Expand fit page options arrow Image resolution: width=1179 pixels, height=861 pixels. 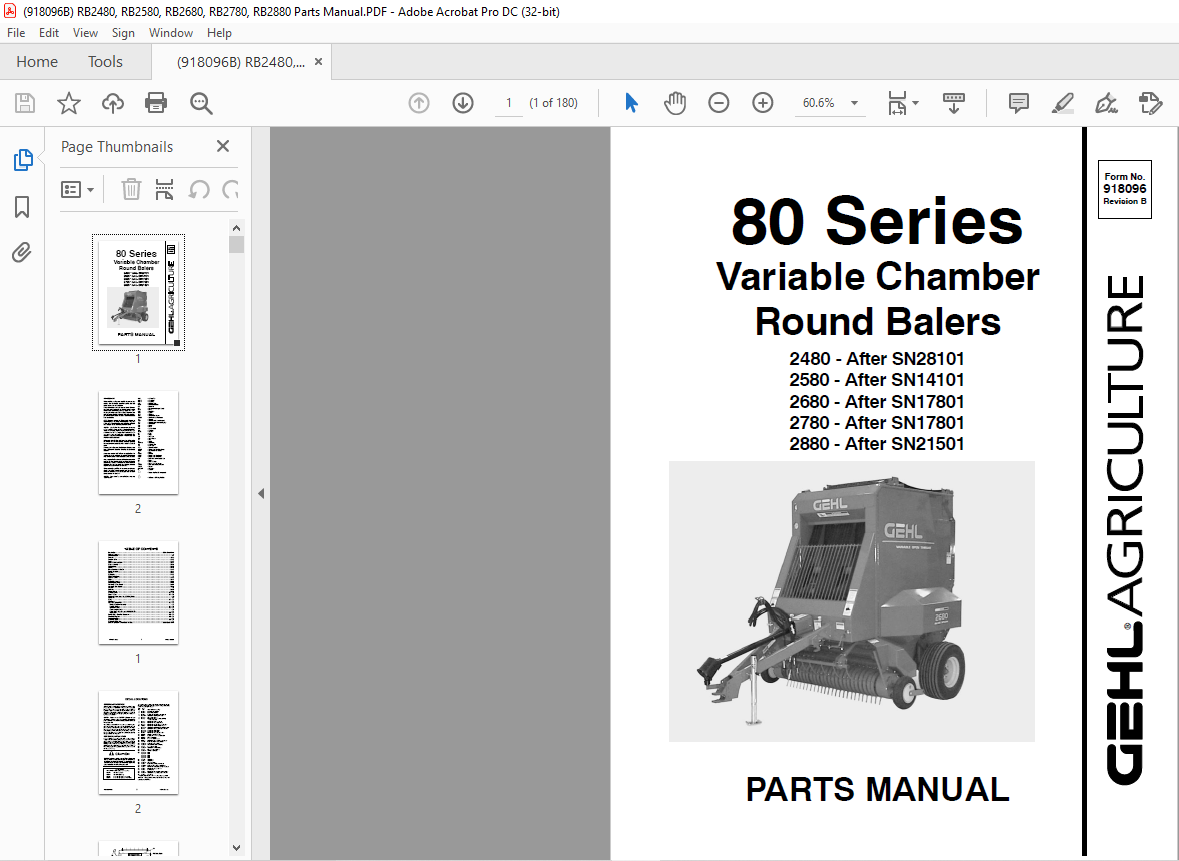click(915, 103)
